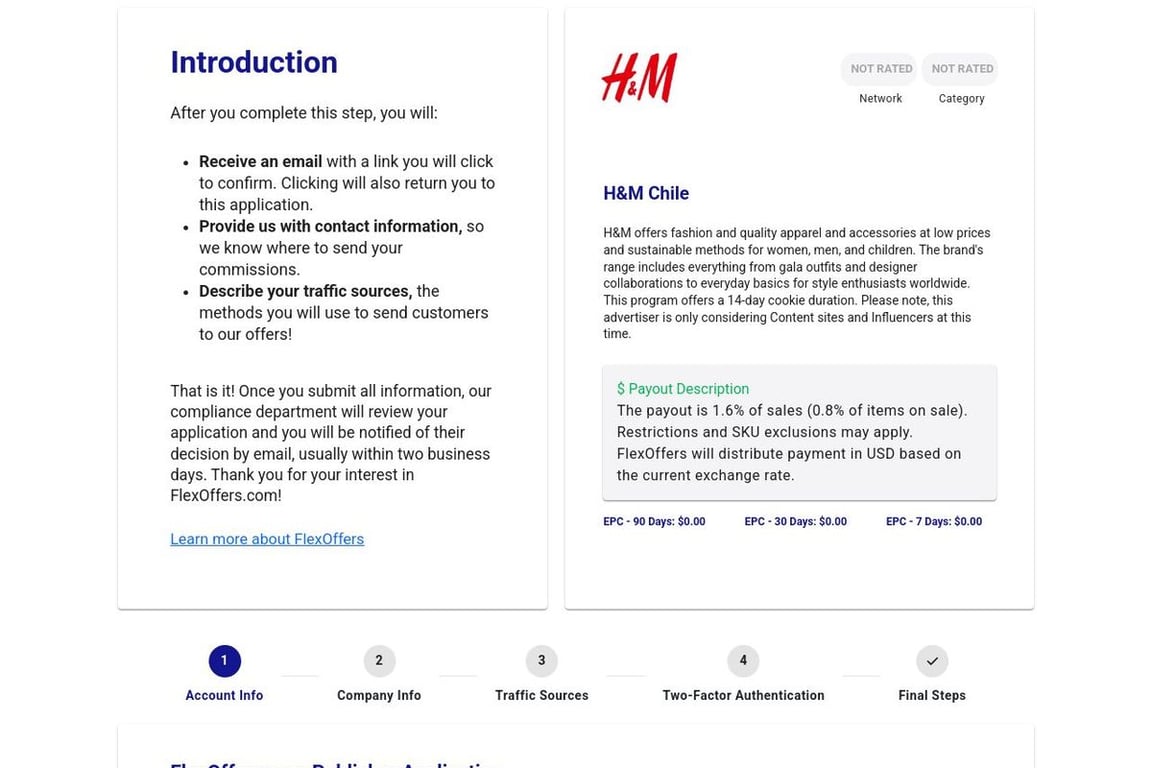Image resolution: width=1152 pixels, height=768 pixels.
Task: Go to the Two-Factor Authentication step label
Action: coord(743,695)
